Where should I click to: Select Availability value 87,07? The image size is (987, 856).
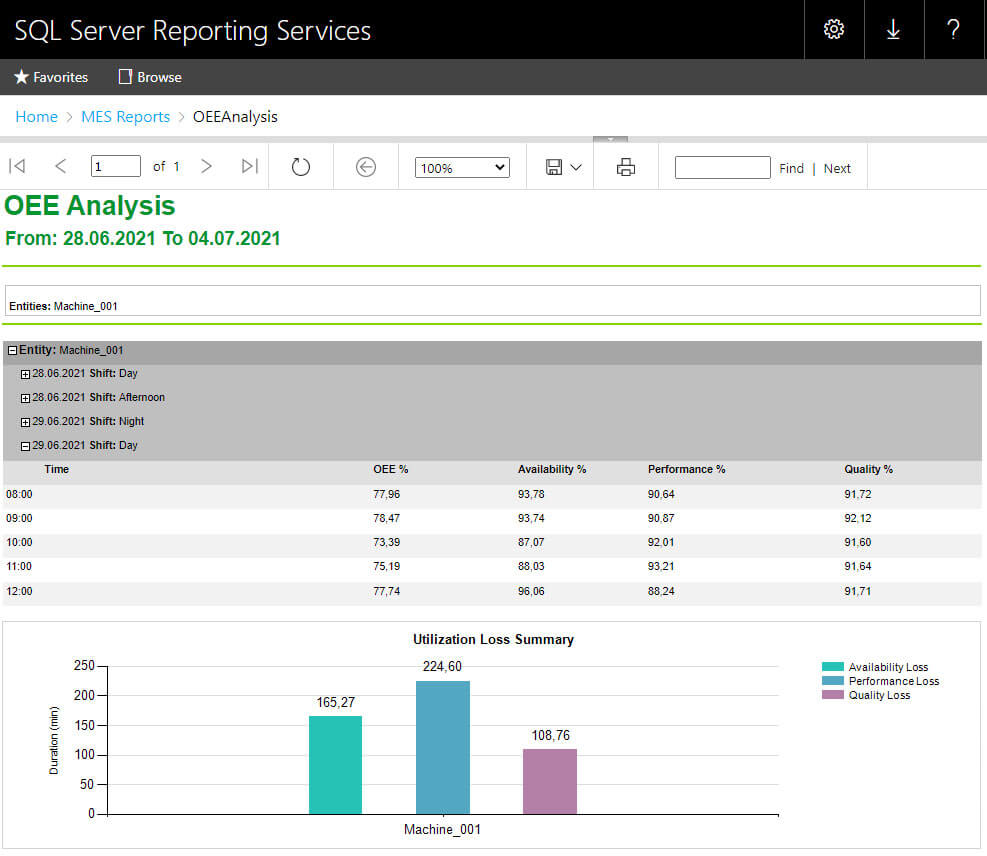click(531, 543)
